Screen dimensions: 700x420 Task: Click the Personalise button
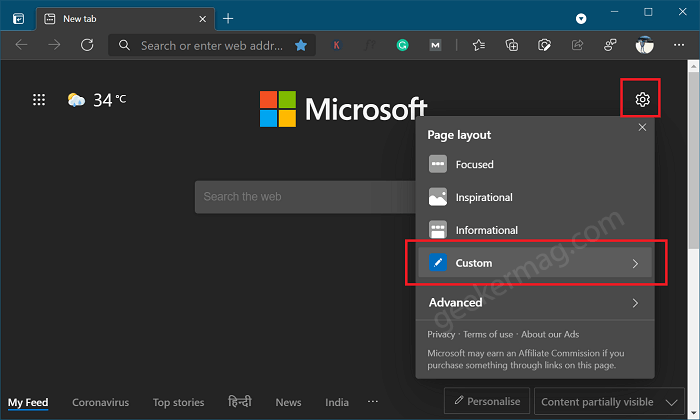(487, 401)
